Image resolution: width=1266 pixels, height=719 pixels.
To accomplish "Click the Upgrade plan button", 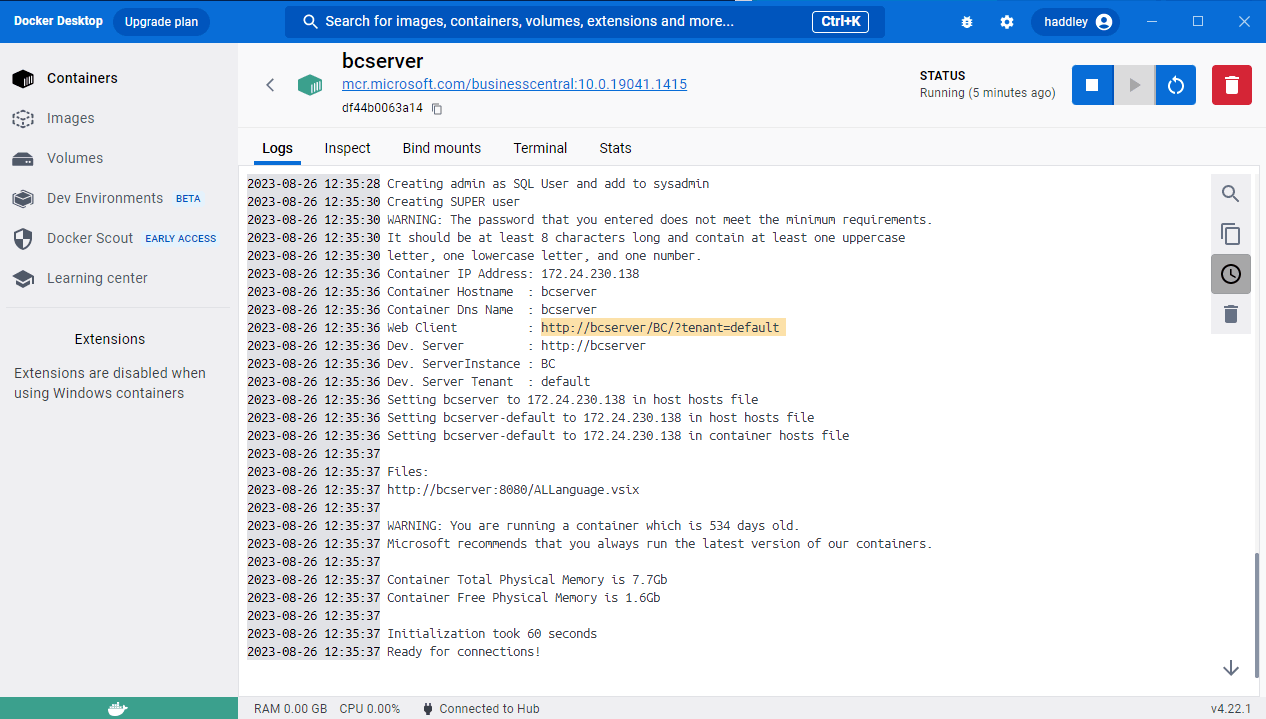I will pos(161,22).
